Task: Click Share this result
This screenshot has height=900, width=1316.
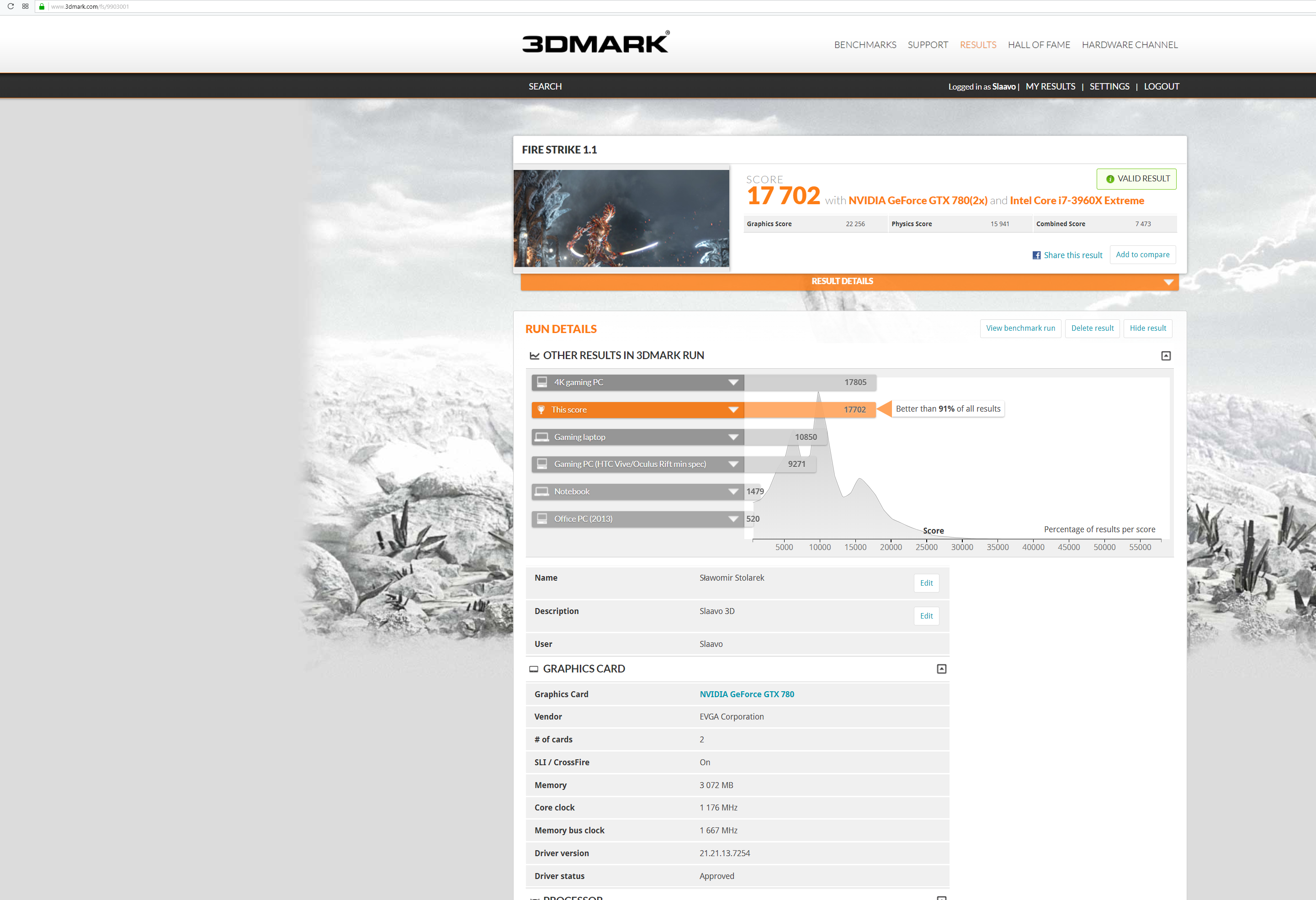Action: click(x=1072, y=255)
